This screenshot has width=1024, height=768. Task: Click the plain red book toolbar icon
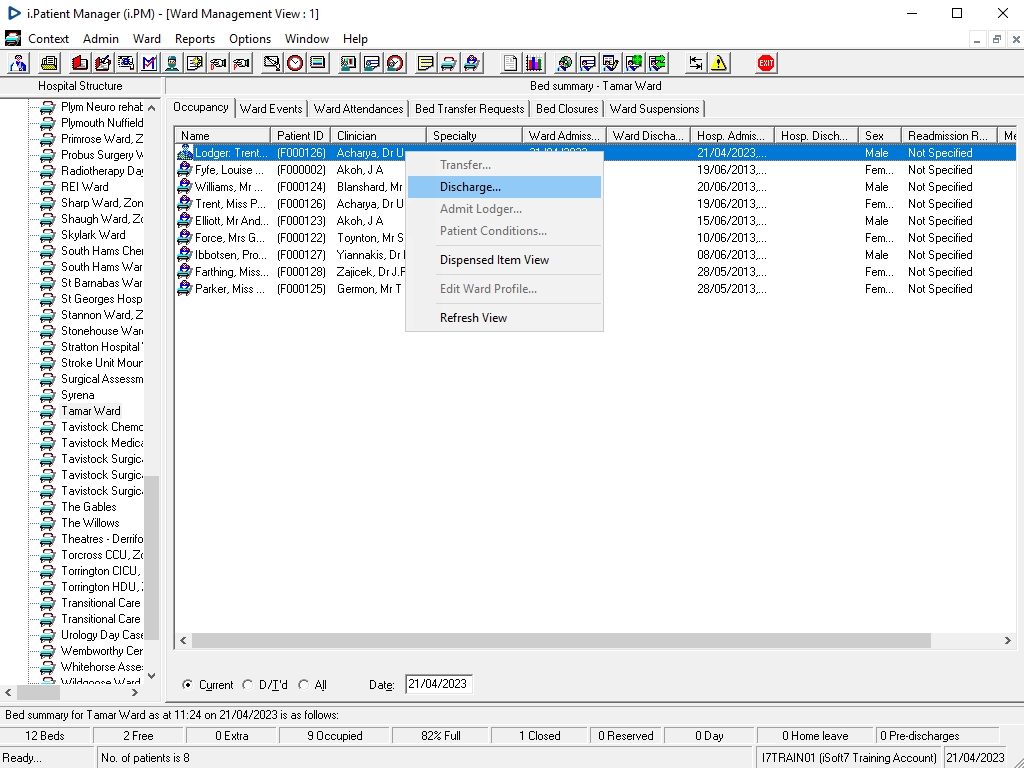[80, 63]
